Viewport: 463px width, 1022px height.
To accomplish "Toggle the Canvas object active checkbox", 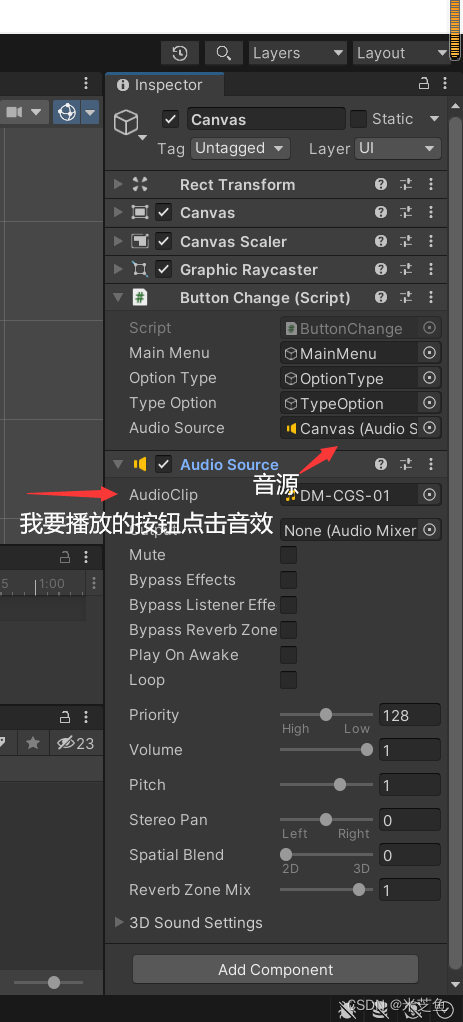I will [x=170, y=119].
